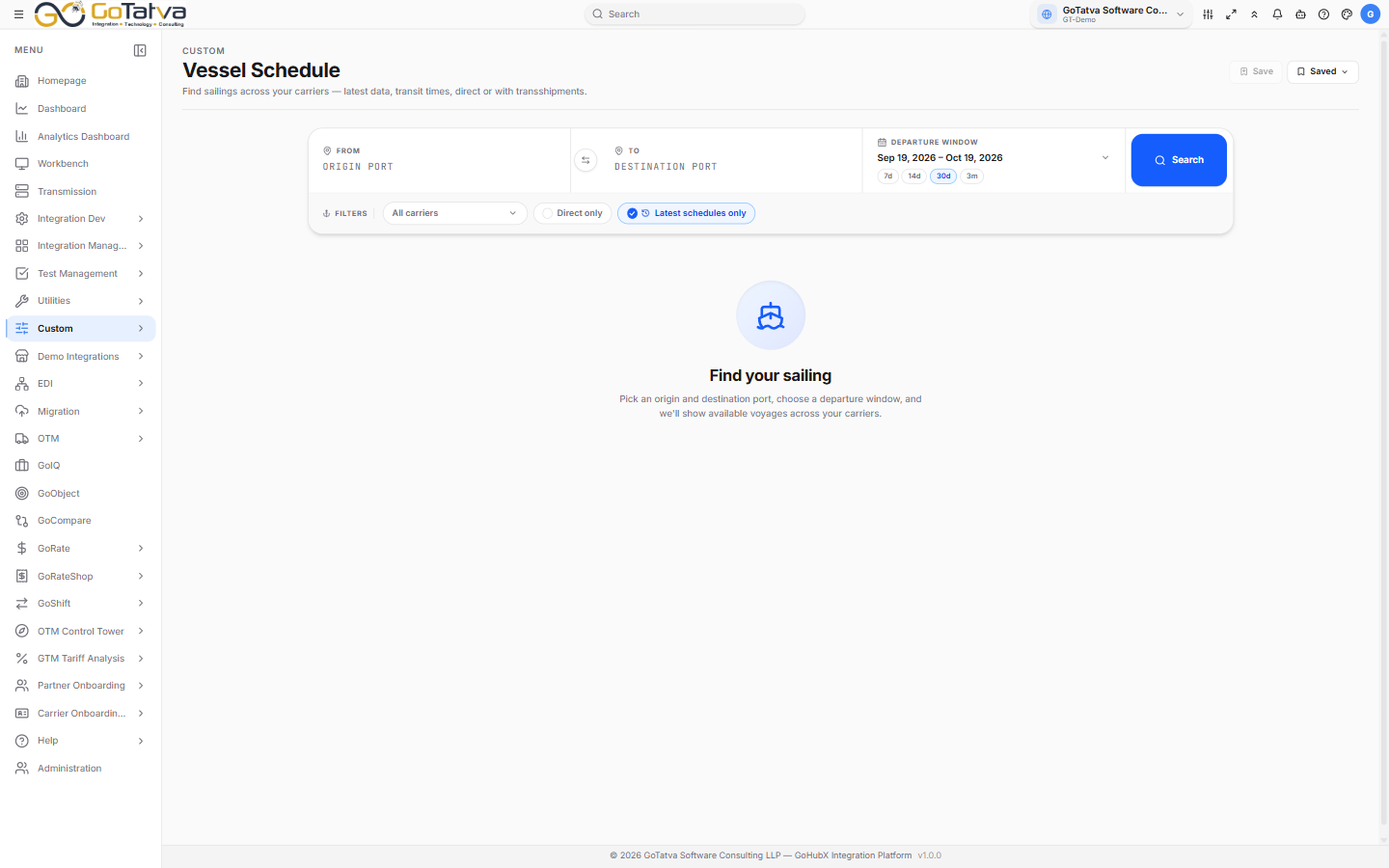The image size is (1389, 868).
Task: Open Partner Onboarding in the sidebar
Action: click(81, 686)
